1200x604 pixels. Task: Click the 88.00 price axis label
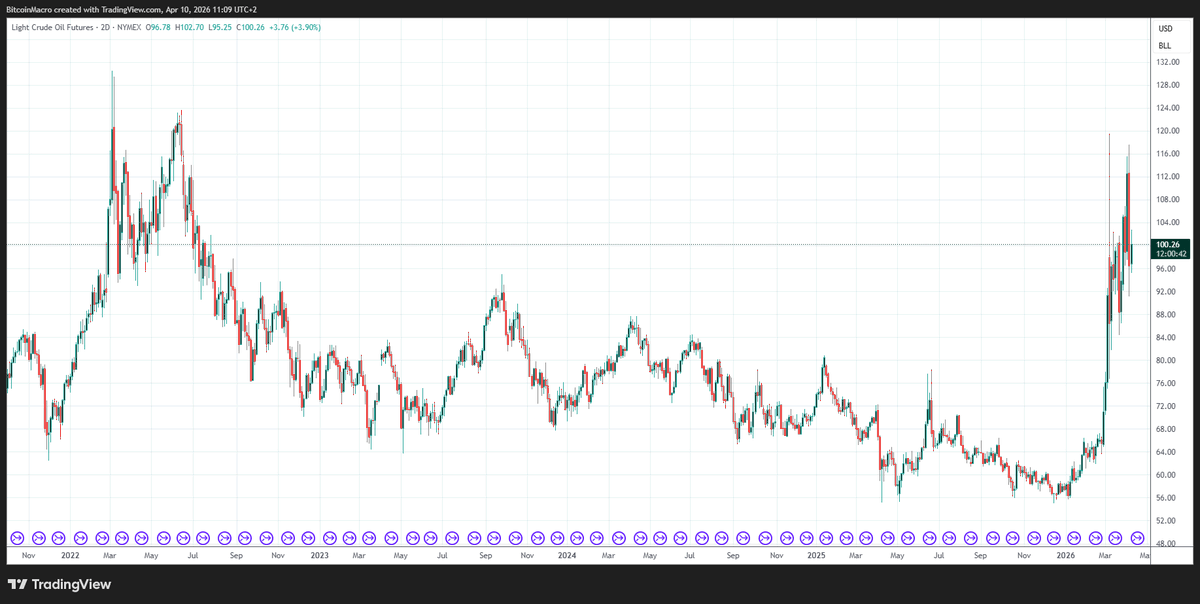(x=1168, y=315)
